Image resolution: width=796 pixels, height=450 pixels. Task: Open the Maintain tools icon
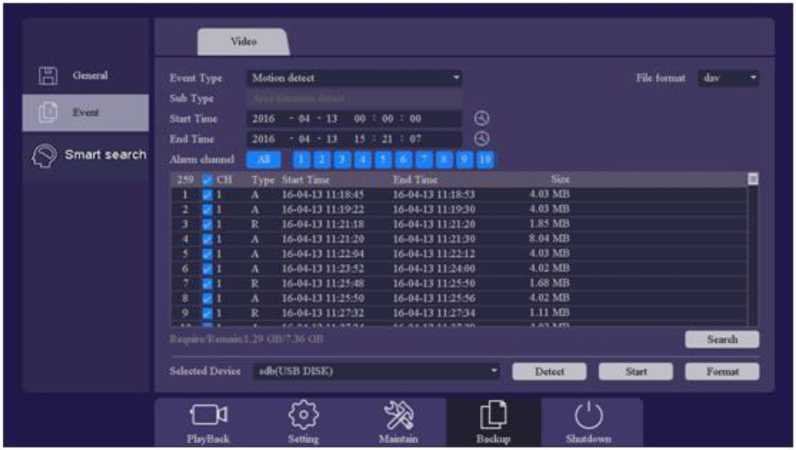(x=398, y=415)
